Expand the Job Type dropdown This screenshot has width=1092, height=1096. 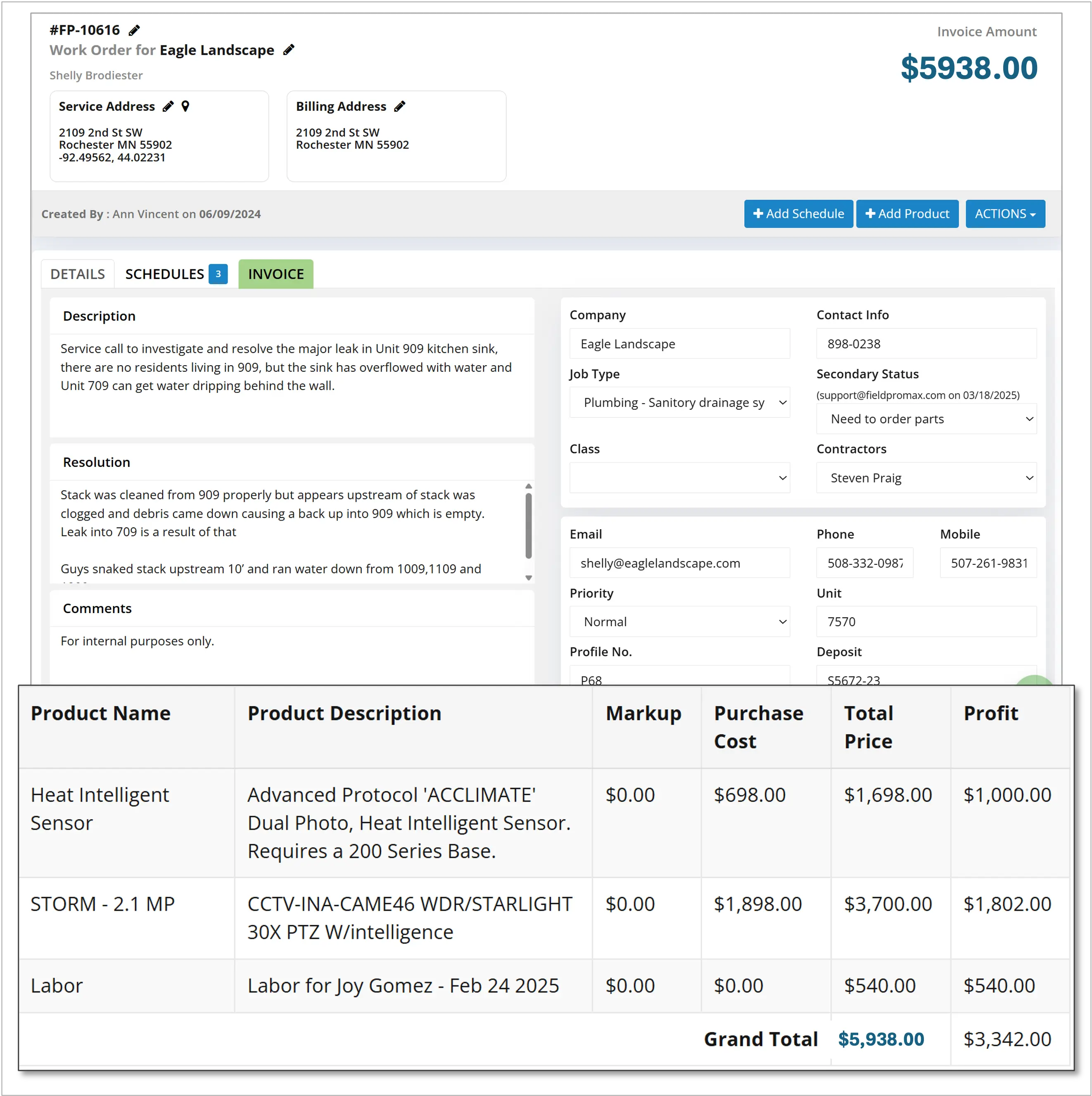[x=679, y=402]
